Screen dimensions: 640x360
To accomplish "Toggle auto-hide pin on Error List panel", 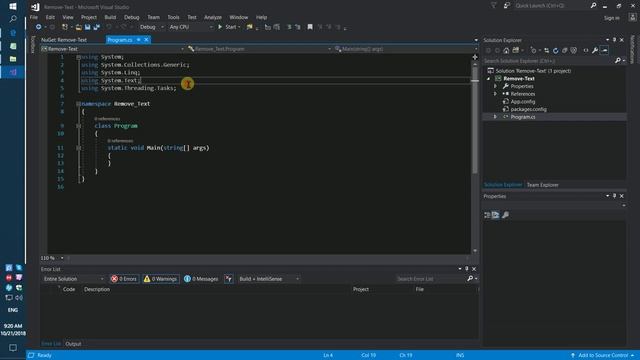I will click(467, 269).
